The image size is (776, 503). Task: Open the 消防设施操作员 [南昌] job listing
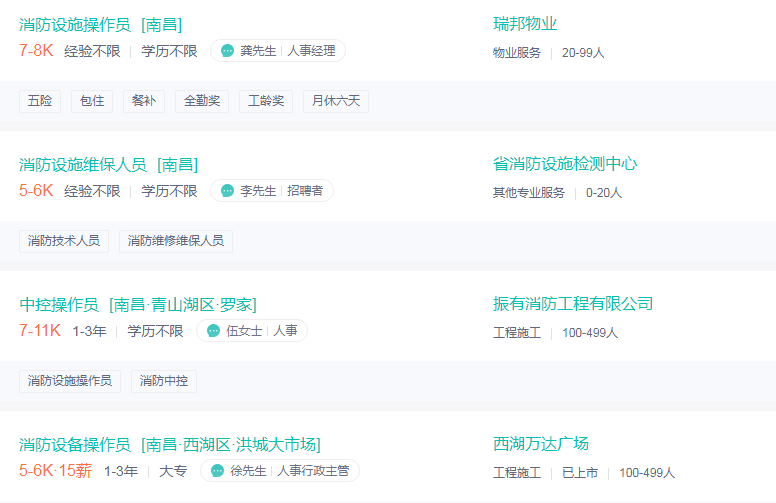(100, 24)
